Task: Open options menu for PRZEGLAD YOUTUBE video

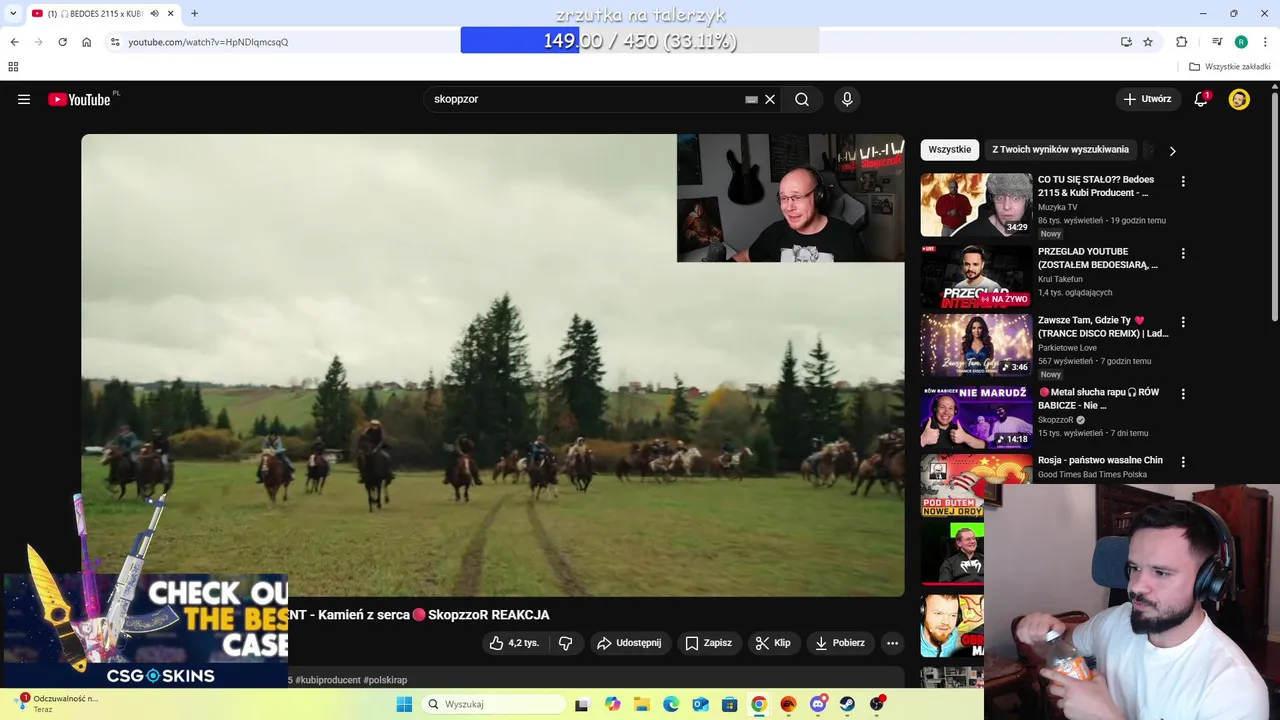Action: tap(1183, 254)
